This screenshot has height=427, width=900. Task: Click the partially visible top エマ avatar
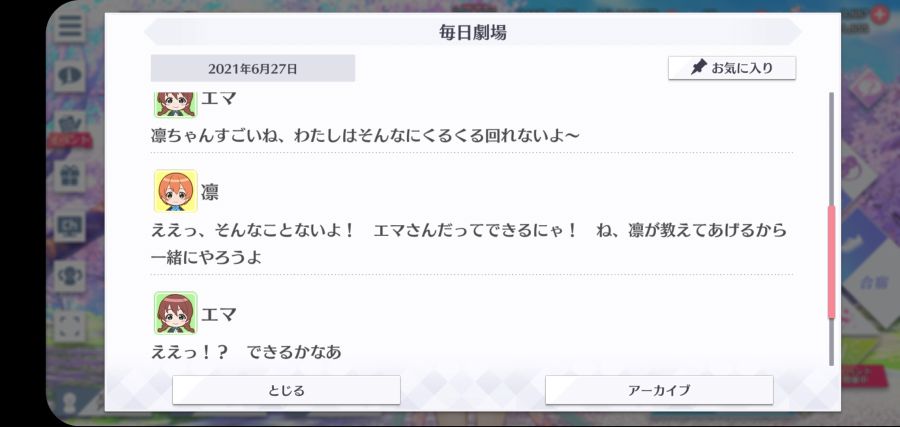pyautogui.click(x=176, y=104)
